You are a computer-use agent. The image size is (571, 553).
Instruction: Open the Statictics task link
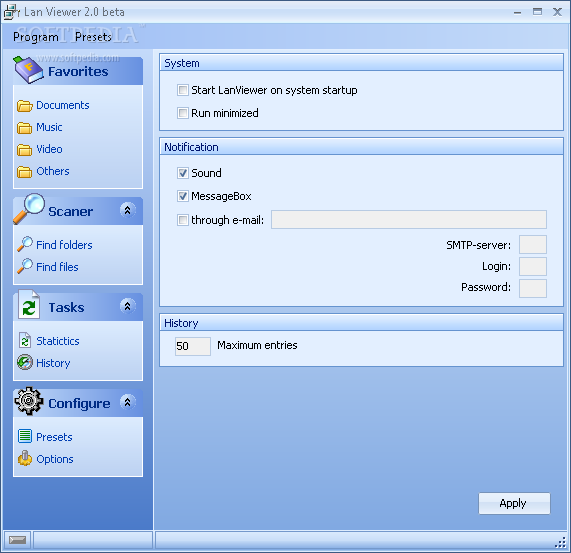(58, 341)
